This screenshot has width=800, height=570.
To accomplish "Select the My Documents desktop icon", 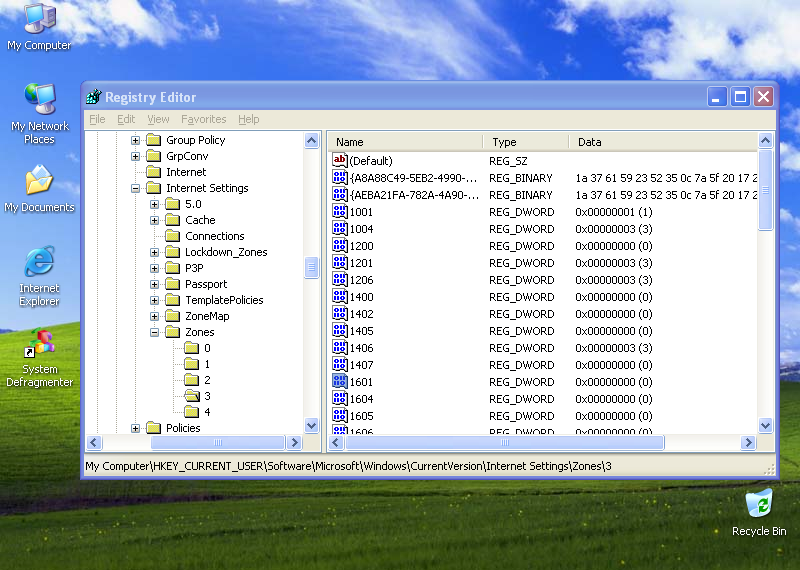I will click(39, 188).
